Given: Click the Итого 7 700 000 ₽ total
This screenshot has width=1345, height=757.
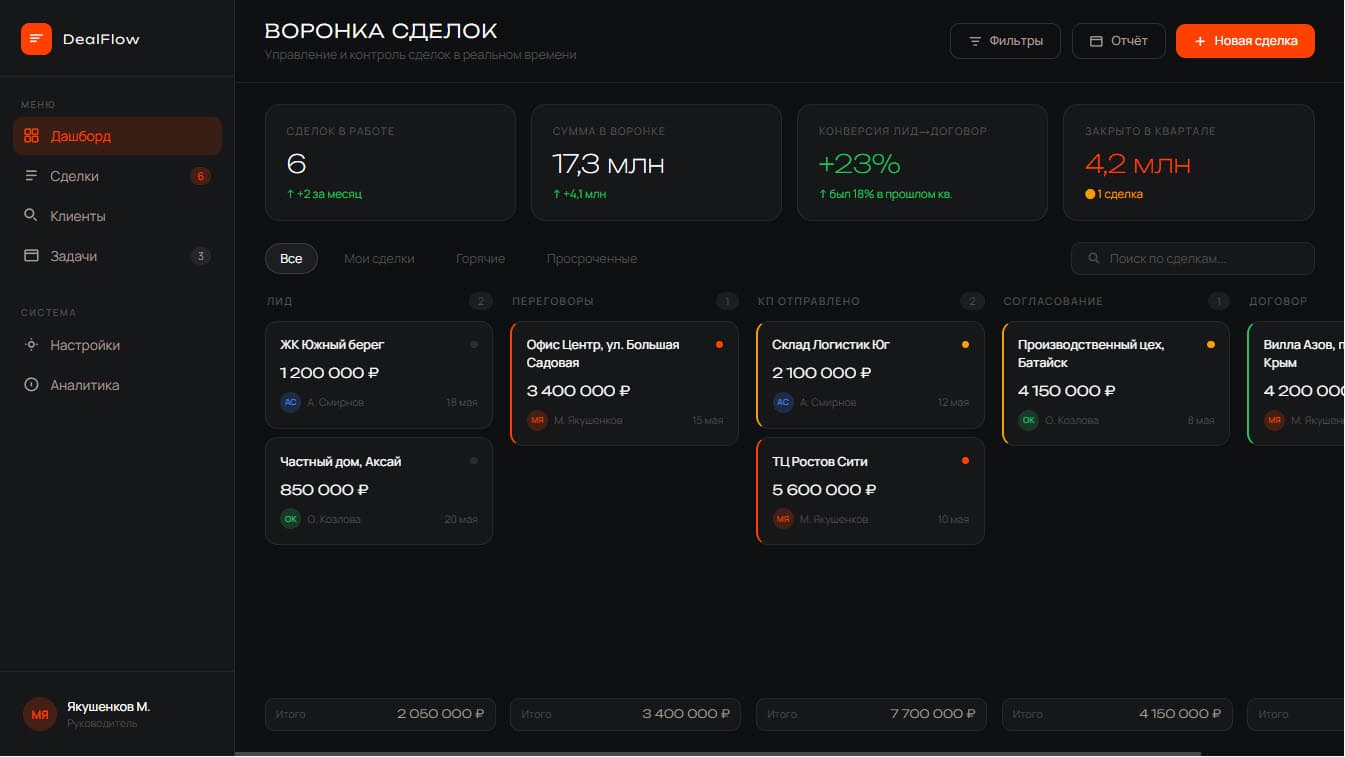Looking at the screenshot, I should tap(871, 714).
